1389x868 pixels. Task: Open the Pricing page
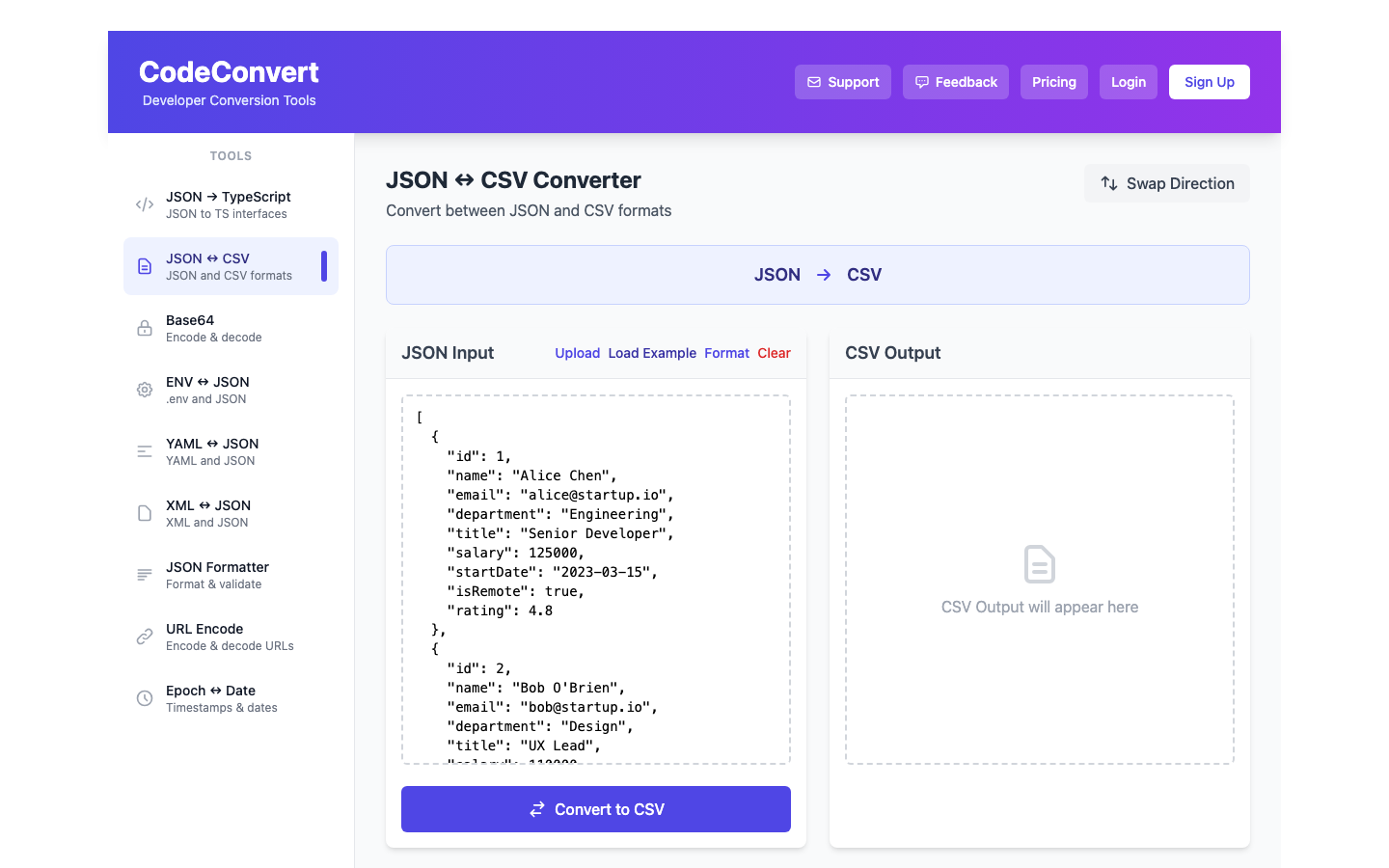click(1053, 82)
